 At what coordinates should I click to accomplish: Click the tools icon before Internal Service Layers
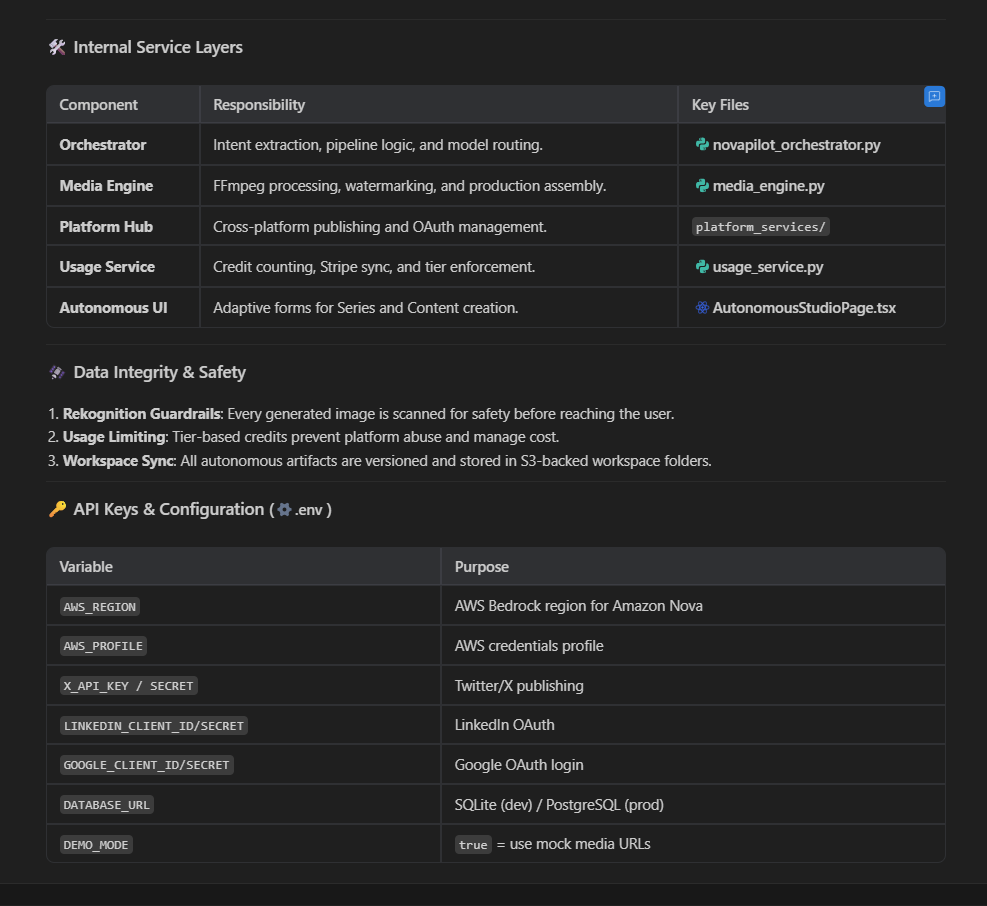(57, 47)
